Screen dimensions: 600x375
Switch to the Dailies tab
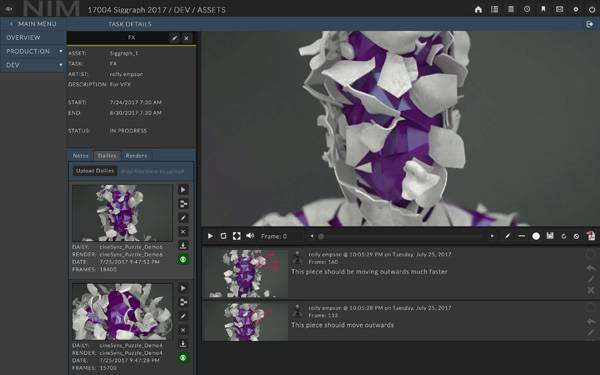[x=107, y=156]
